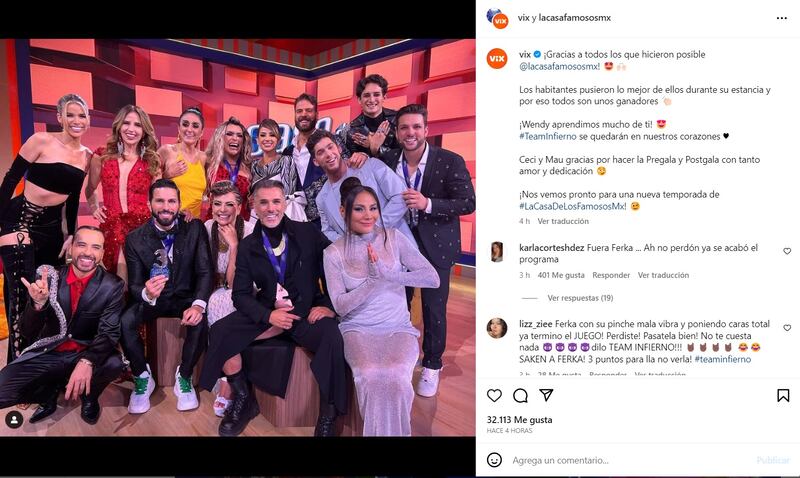Save post using the bookmark icon
The image size is (800, 478).
coord(783,395)
